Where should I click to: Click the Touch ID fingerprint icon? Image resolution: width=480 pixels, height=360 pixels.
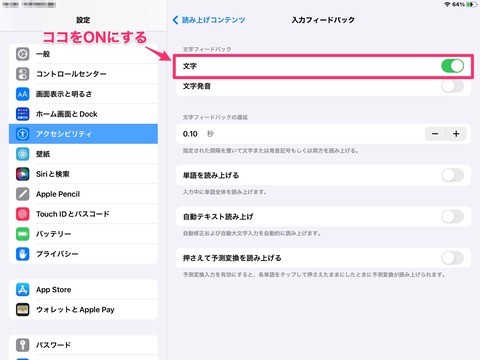(23, 214)
